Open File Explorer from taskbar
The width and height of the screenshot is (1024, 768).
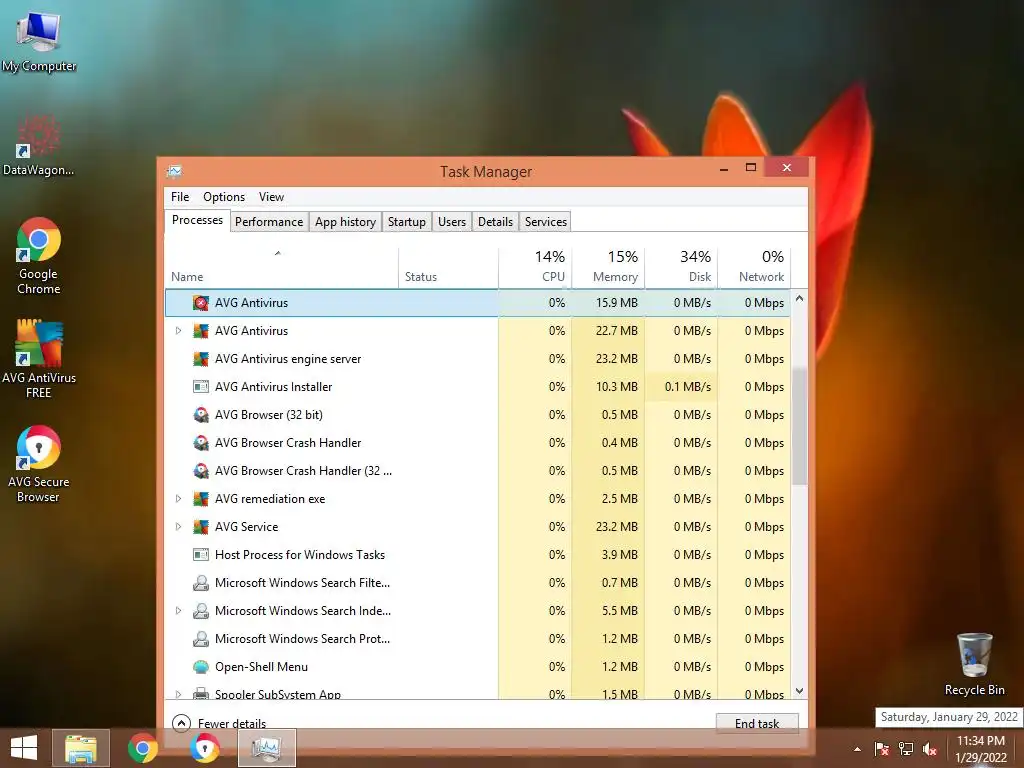pos(81,748)
